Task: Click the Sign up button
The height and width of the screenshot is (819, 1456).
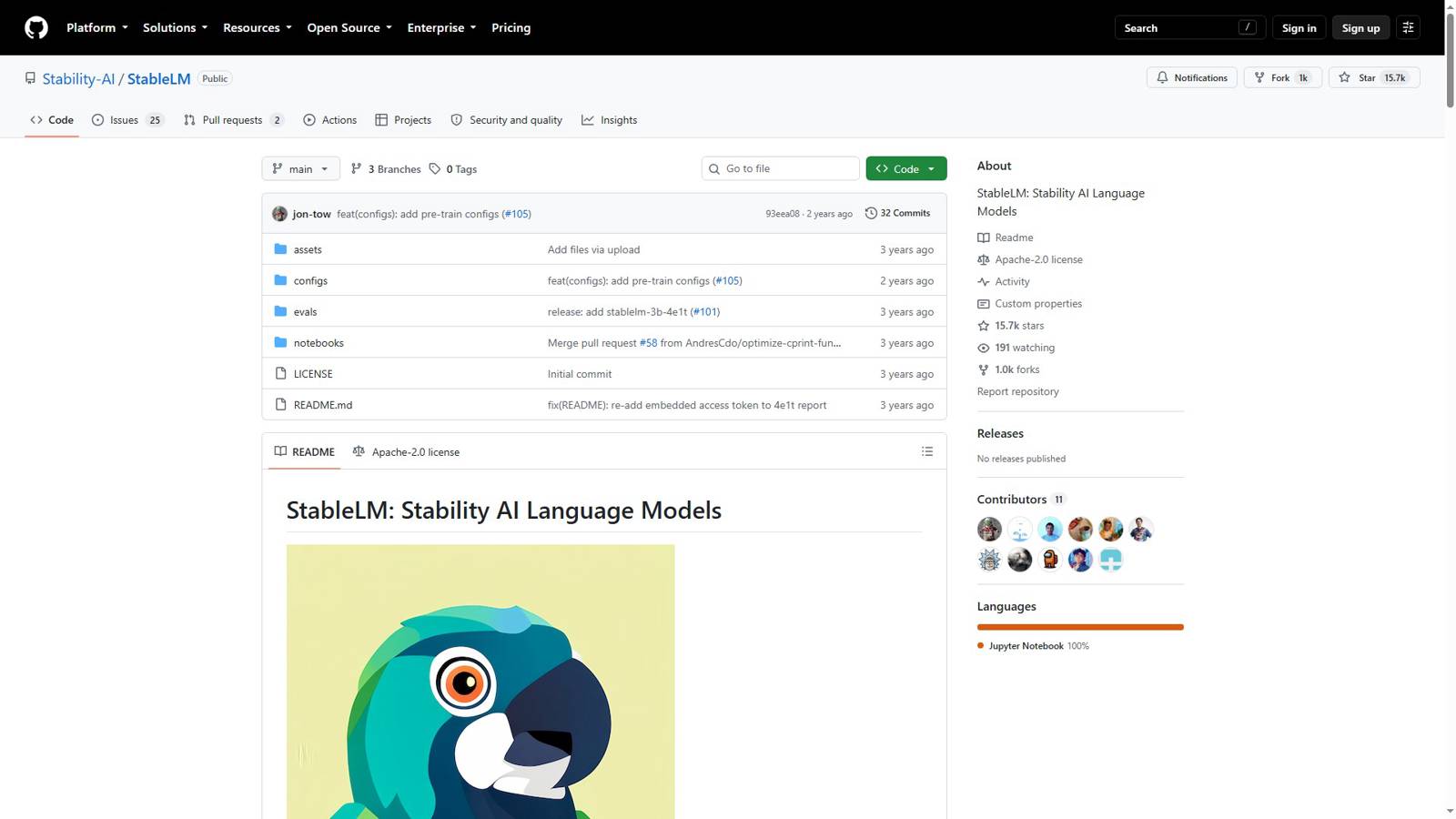Action: click(1360, 27)
